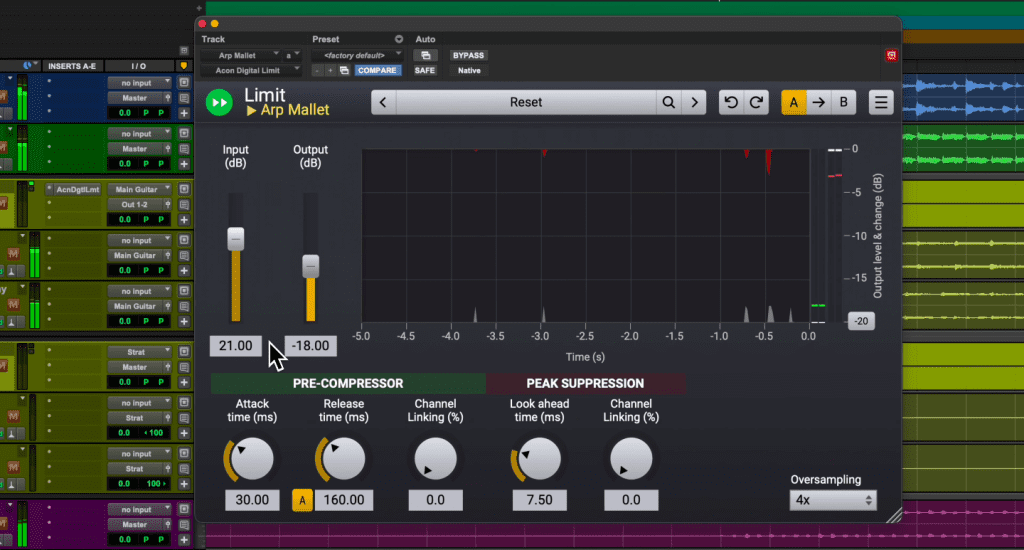The height and width of the screenshot is (550, 1024).
Task: Click the yellow shield icon above I/O column
Action: coord(184,66)
